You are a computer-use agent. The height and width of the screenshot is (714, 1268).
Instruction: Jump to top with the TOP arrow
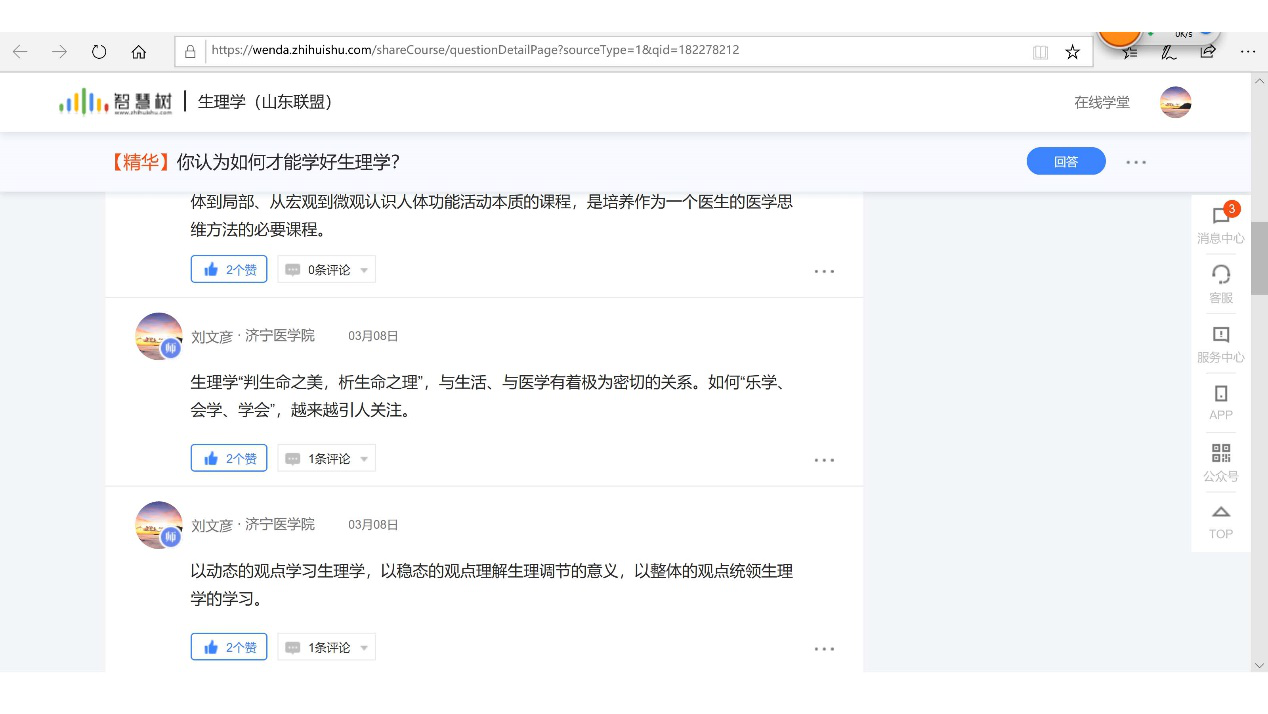[1220, 514]
